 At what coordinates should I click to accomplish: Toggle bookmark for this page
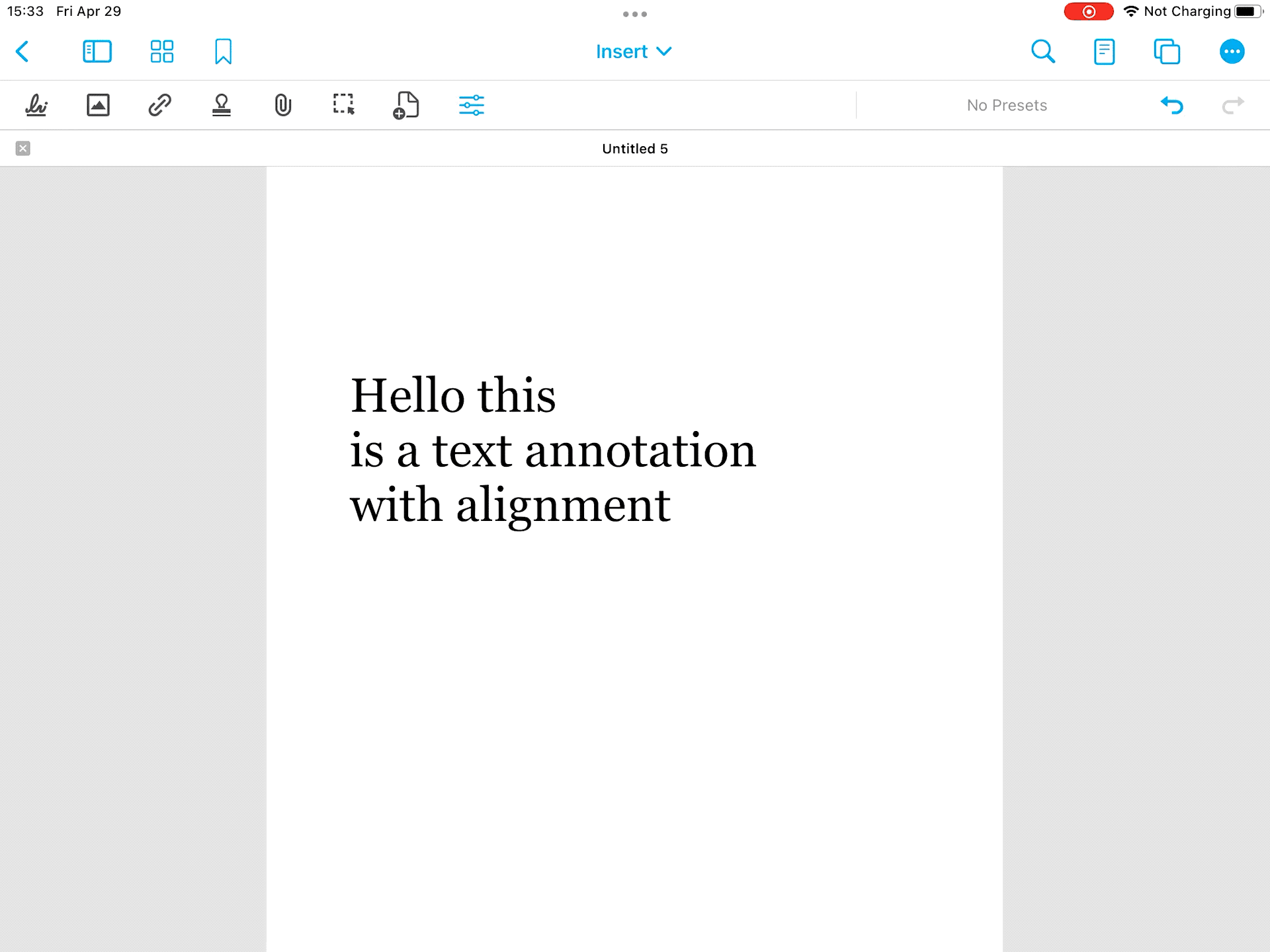pyautogui.click(x=224, y=52)
